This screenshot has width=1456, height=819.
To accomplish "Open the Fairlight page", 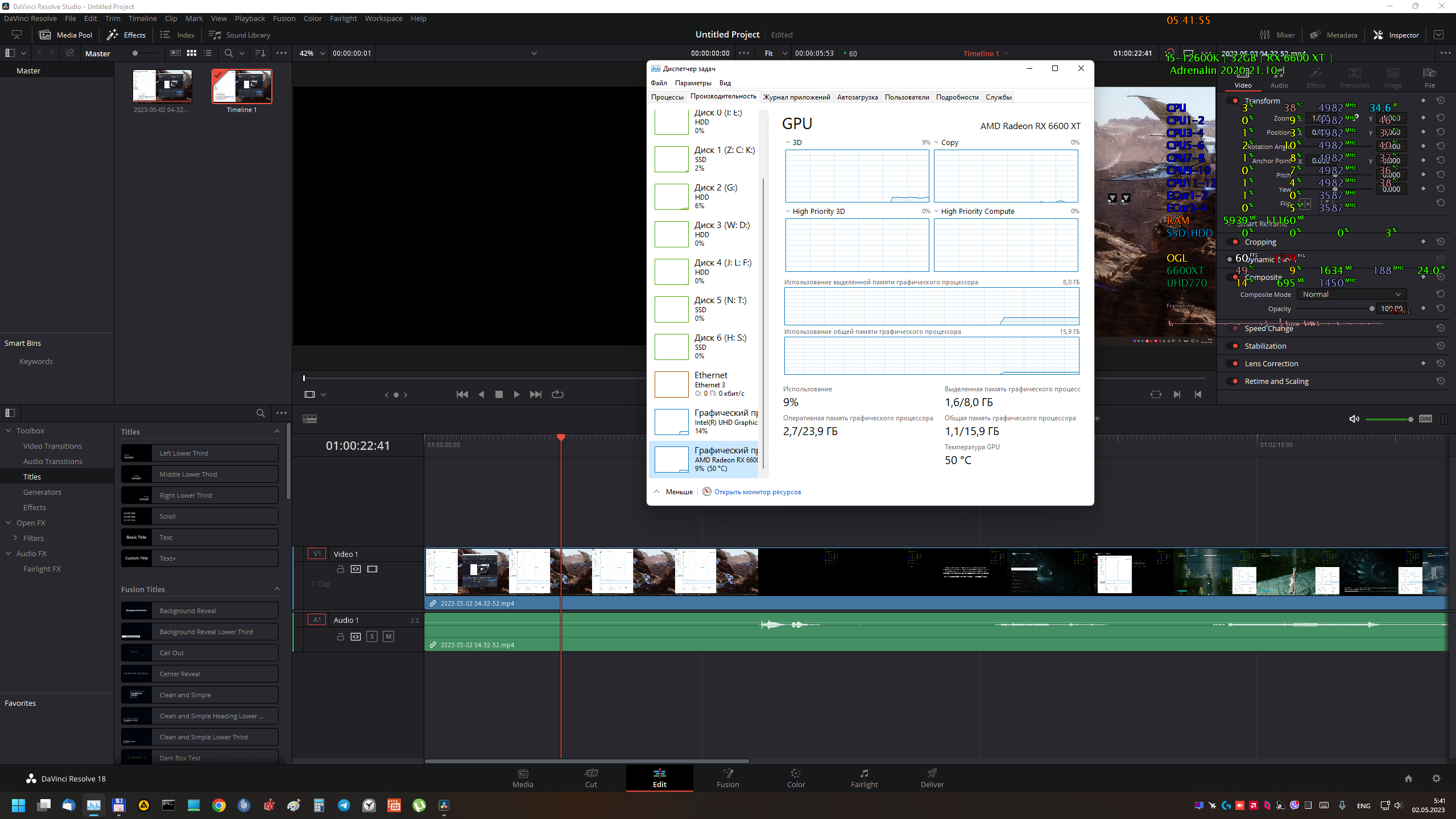I will click(864, 777).
